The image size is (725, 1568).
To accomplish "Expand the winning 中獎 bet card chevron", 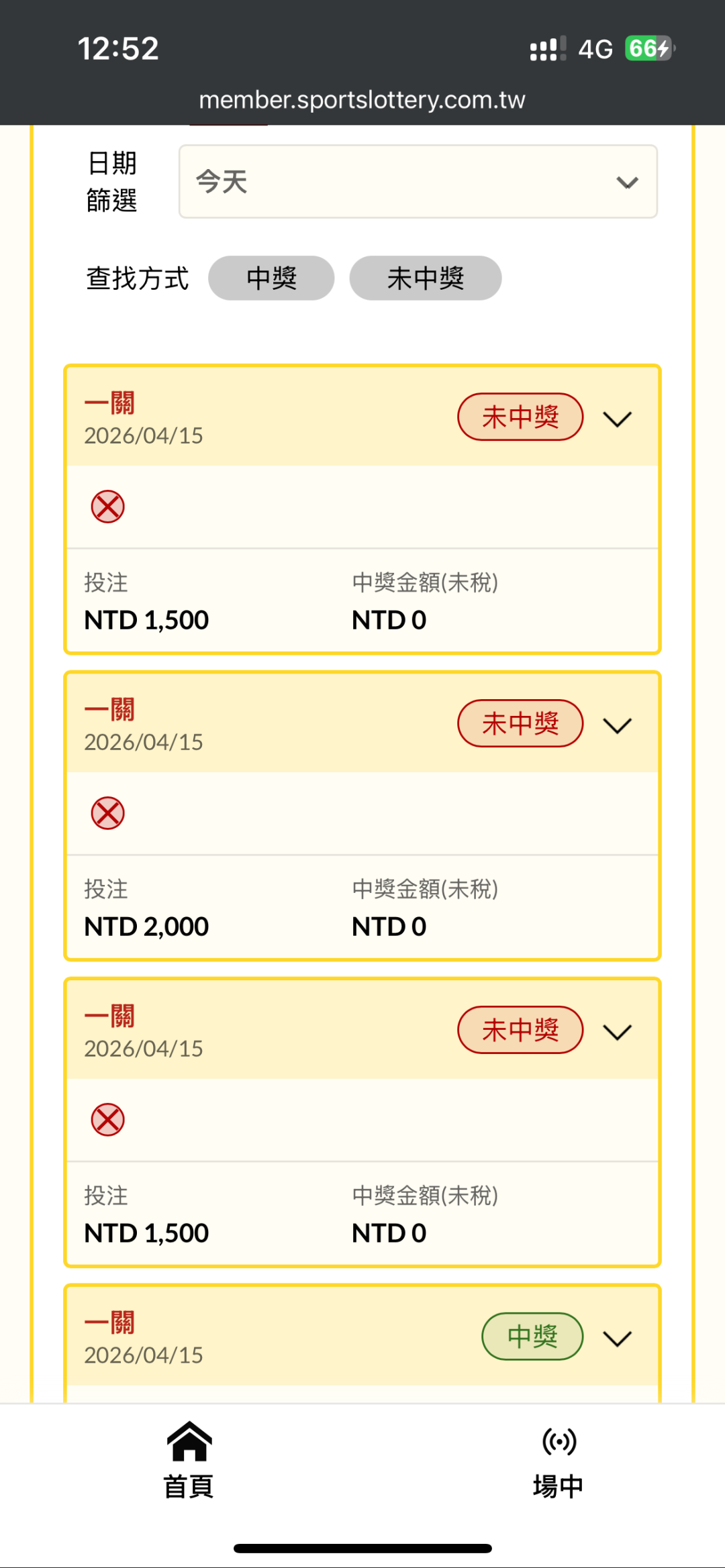I will [618, 1339].
